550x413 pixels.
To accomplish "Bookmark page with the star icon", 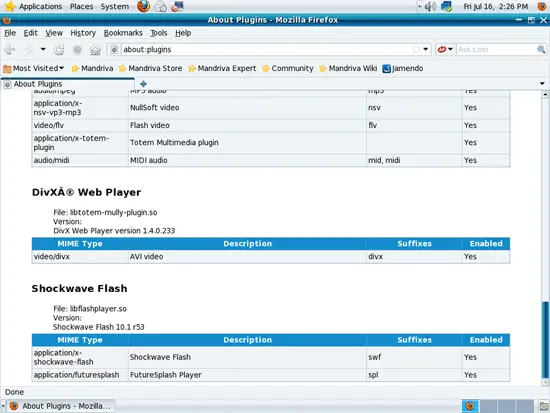I will (416, 49).
